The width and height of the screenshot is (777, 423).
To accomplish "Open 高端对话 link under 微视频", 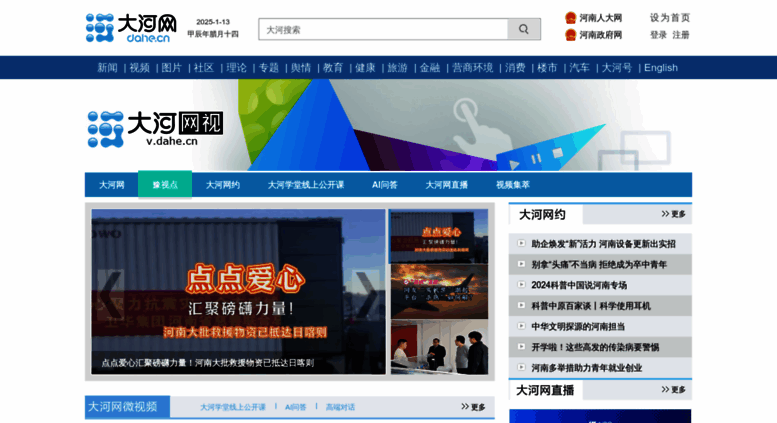I will click(340, 407).
